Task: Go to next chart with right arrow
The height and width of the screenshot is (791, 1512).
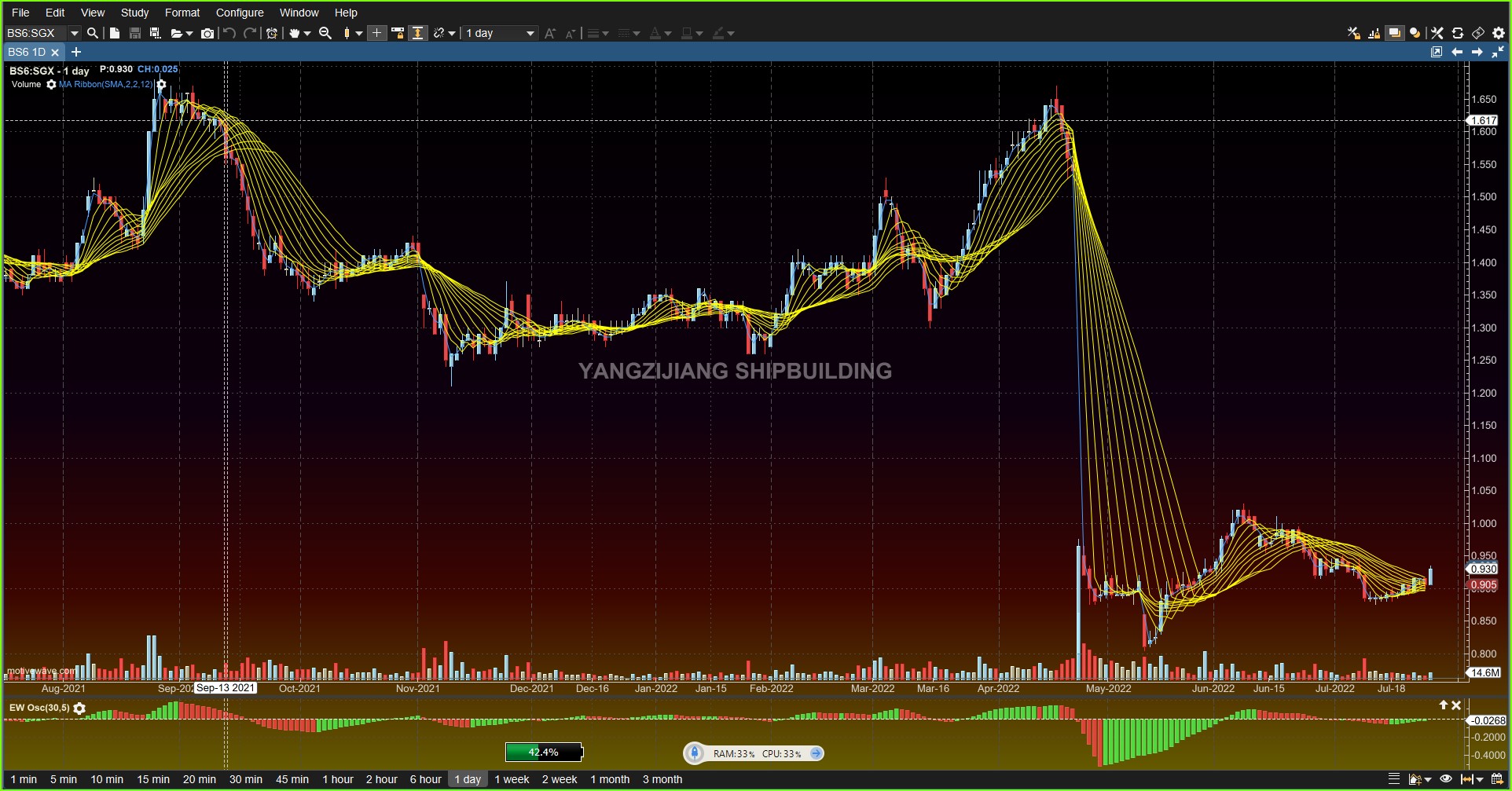Action: [1477, 52]
